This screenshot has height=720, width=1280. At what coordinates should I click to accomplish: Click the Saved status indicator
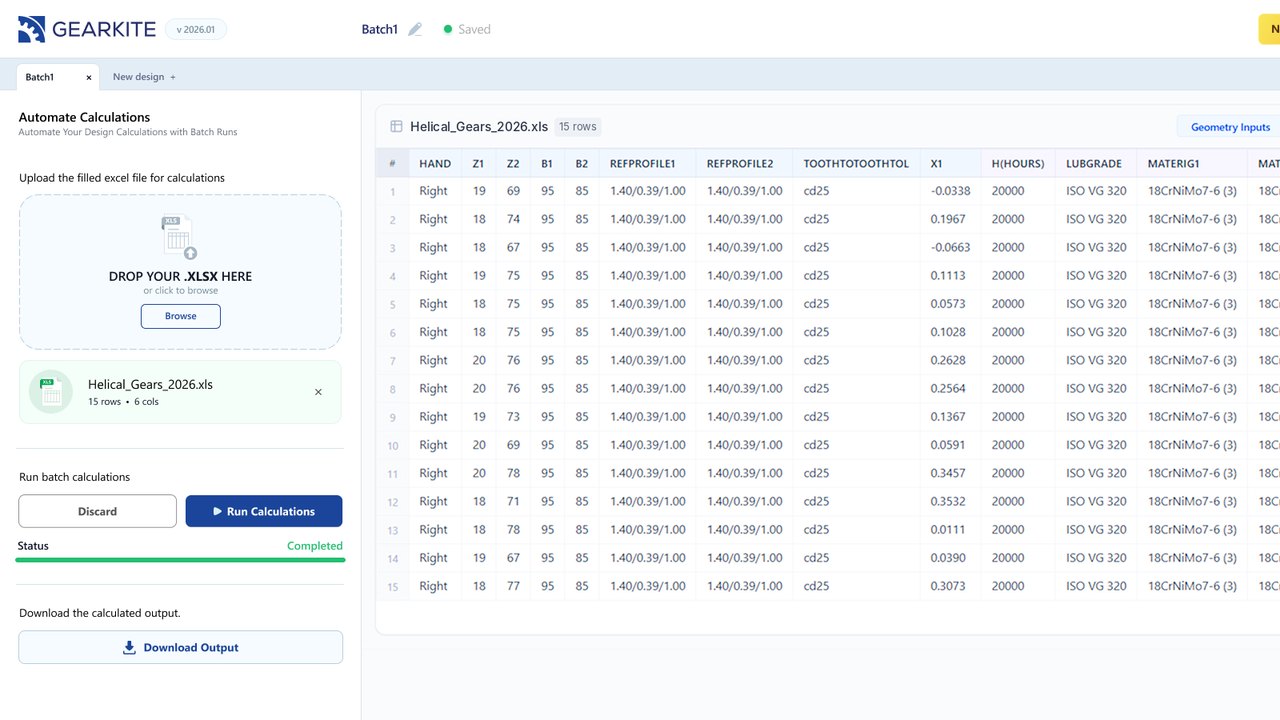pyautogui.click(x=467, y=30)
